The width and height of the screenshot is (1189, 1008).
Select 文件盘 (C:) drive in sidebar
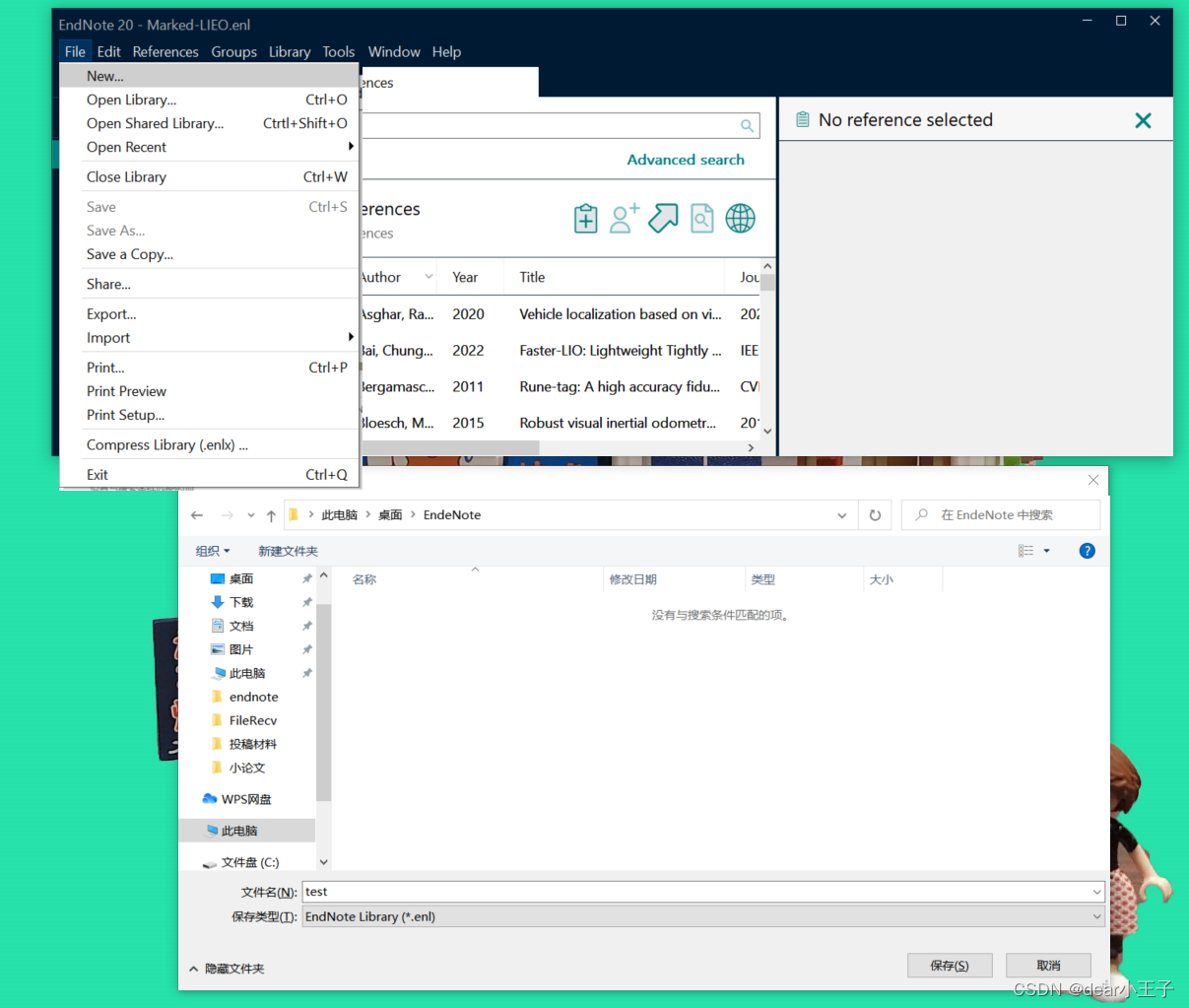[240, 862]
